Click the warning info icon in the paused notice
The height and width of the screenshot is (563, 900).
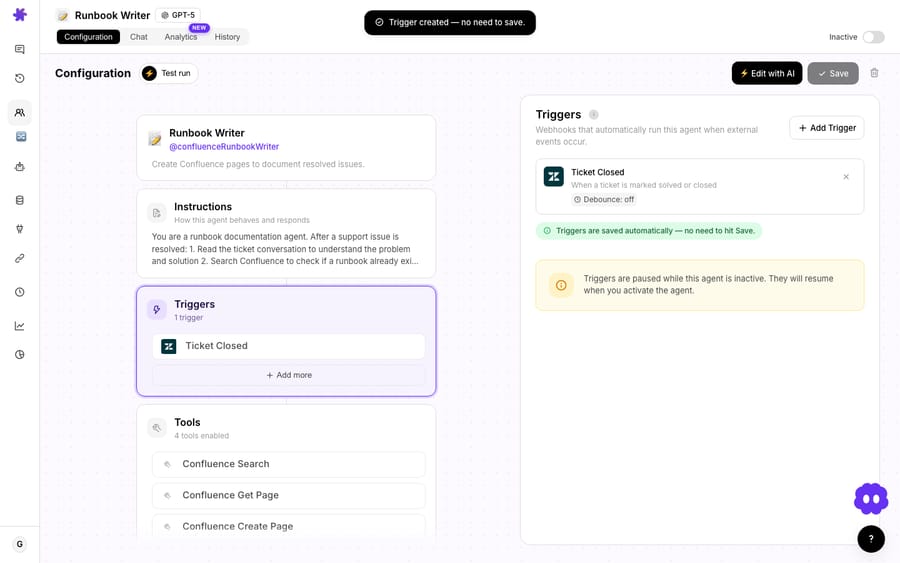(561, 285)
